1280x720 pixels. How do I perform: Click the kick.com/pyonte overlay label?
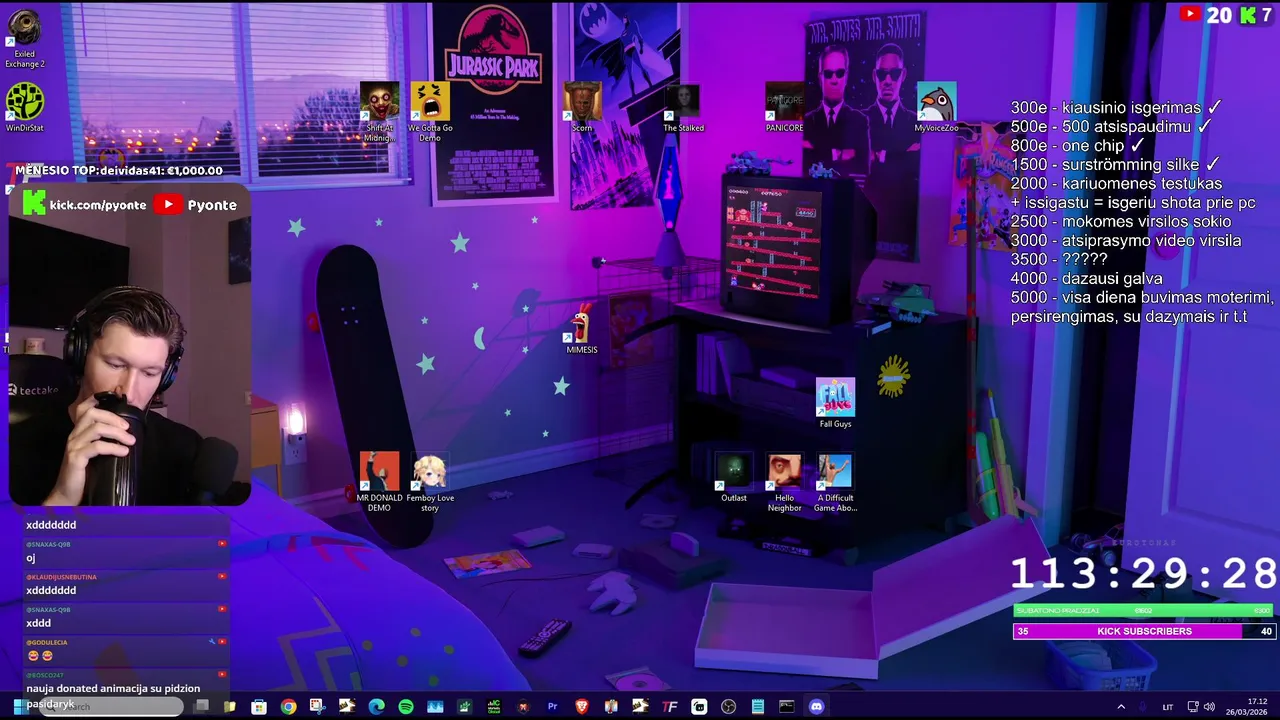(x=85, y=204)
